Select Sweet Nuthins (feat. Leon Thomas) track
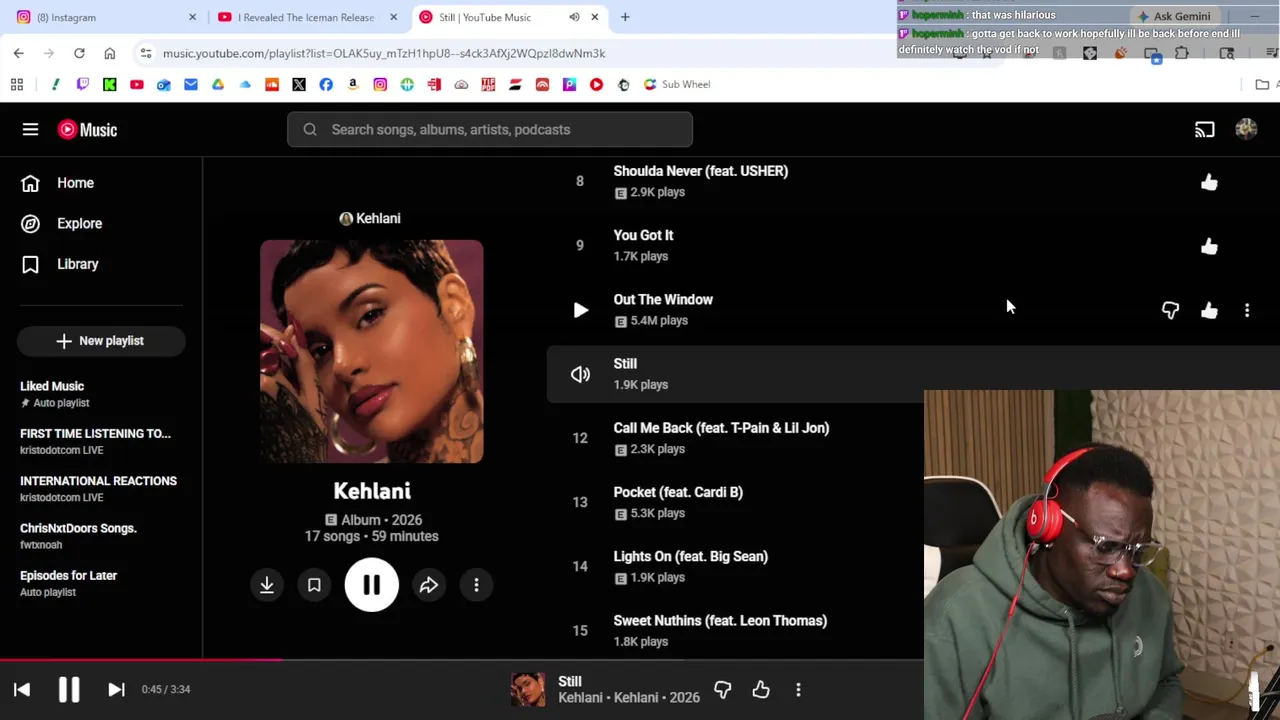Screen dimensions: 1280x720 (x=720, y=620)
